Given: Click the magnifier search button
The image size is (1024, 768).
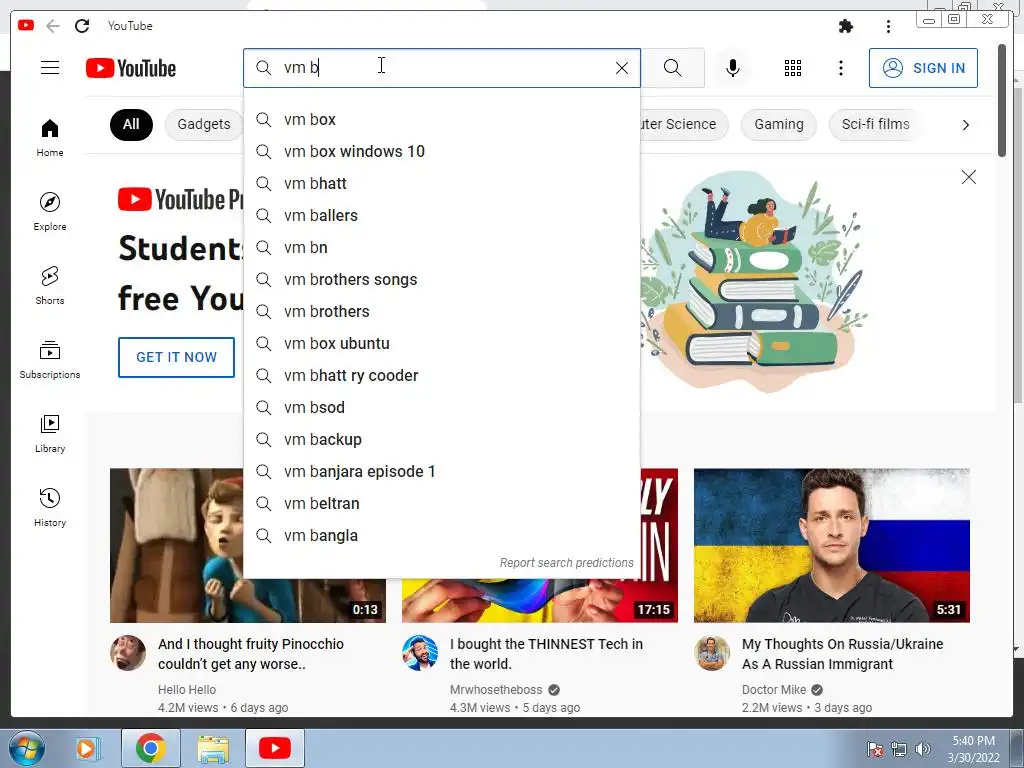Looking at the screenshot, I should pos(673,68).
